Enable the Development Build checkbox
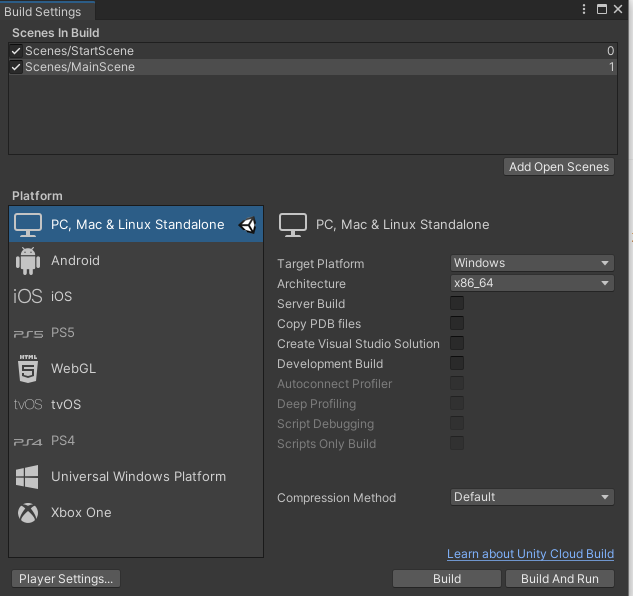Image resolution: width=633 pixels, height=596 pixels. click(x=457, y=363)
